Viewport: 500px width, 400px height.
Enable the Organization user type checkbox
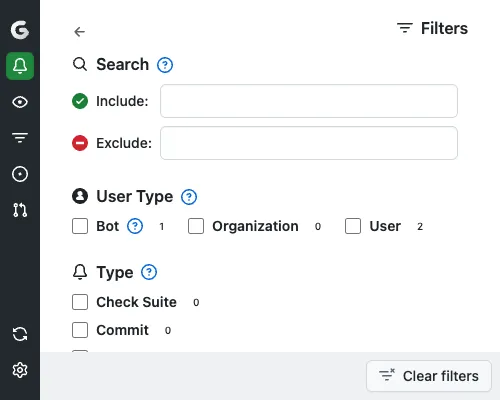(x=196, y=226)
